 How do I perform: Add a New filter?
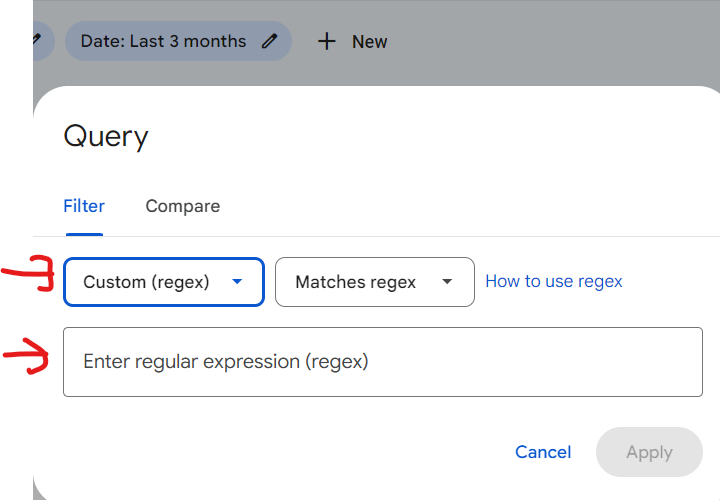353,41
